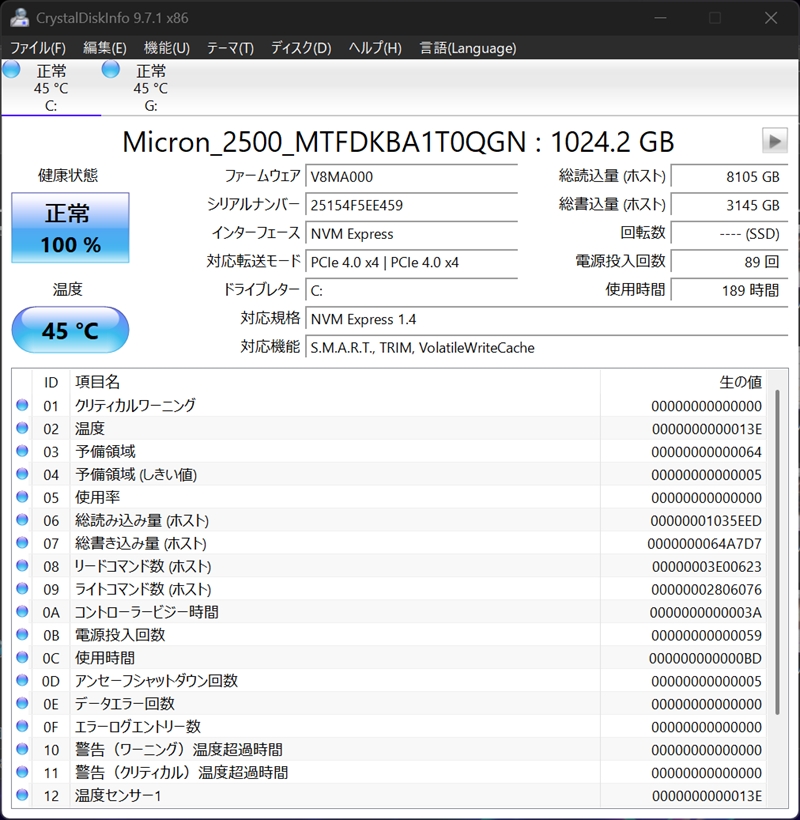The height and width of the screenshot is (820, 800).
Task: Click the status icon for 総書き込み量 row
Action: coord(22,543)
